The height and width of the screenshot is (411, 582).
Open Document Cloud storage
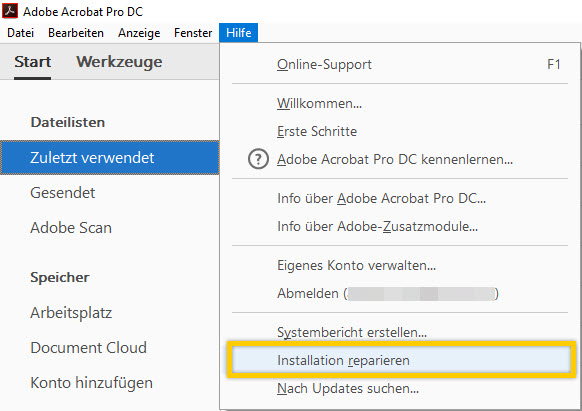[88, 348]
